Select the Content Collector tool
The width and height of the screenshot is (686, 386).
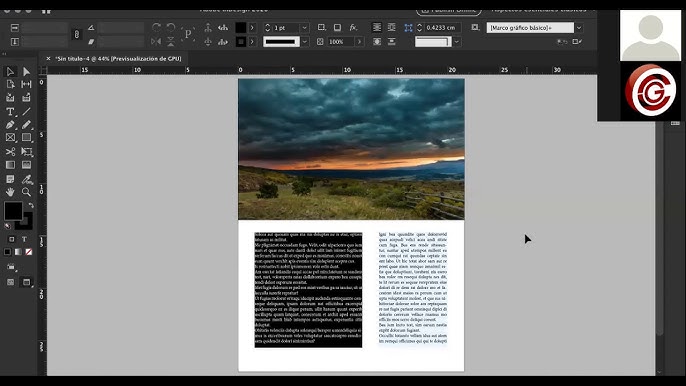(x=10, y=97)
